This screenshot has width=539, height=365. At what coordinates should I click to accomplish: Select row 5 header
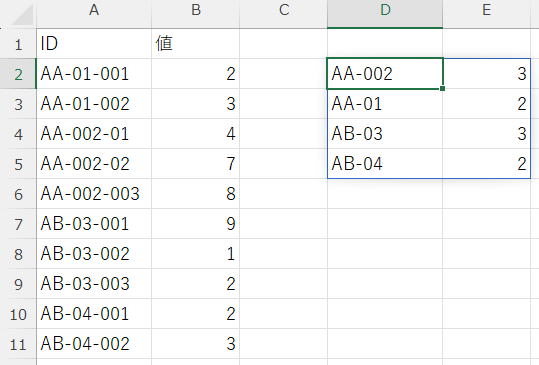18,164
